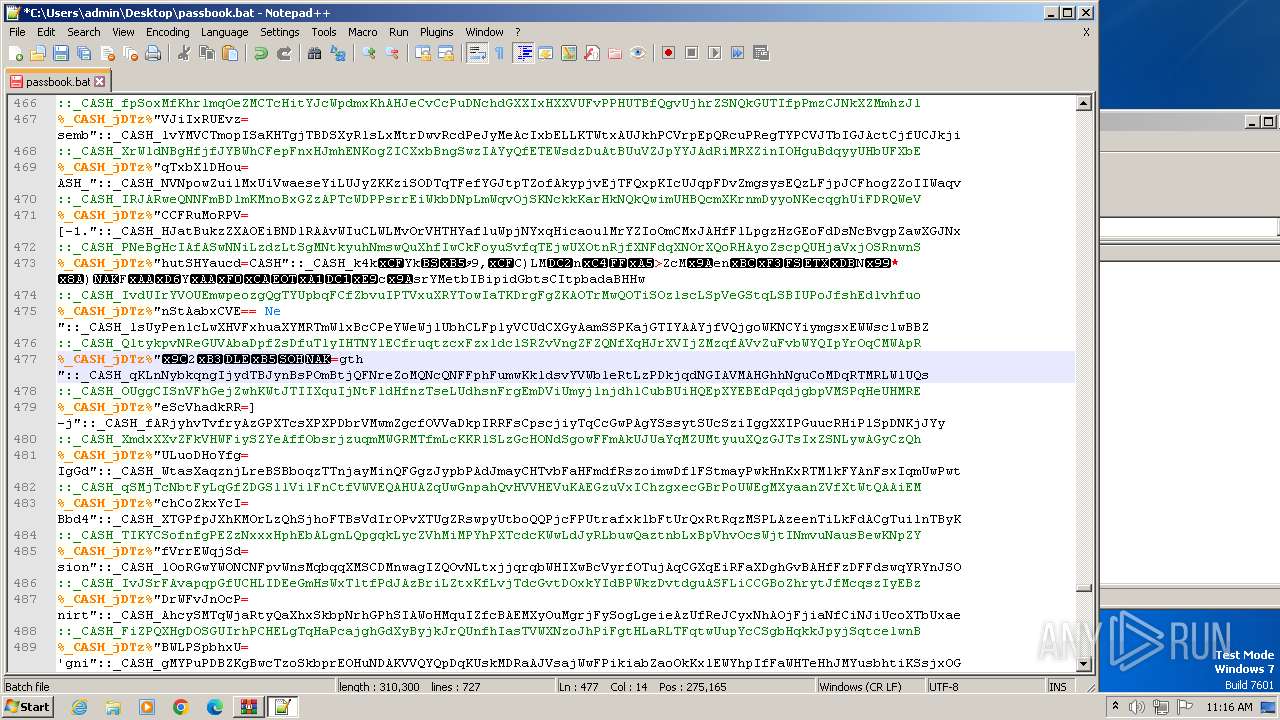Open Google Chrome from the taskbar
The height and width of the screenshot is (720, 1280).
pos(180,707)
